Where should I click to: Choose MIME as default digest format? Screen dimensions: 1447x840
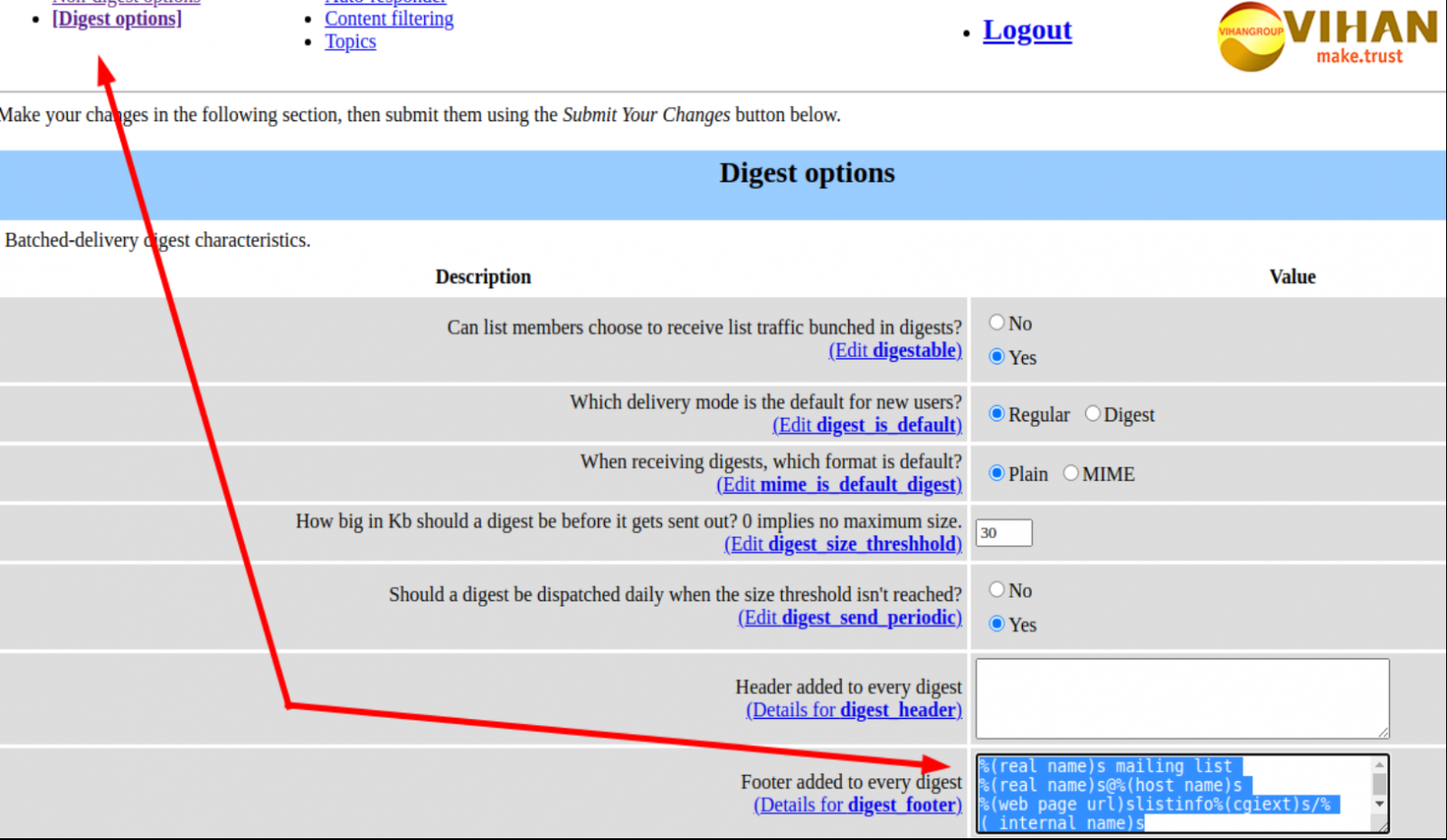click(1071, 474)
